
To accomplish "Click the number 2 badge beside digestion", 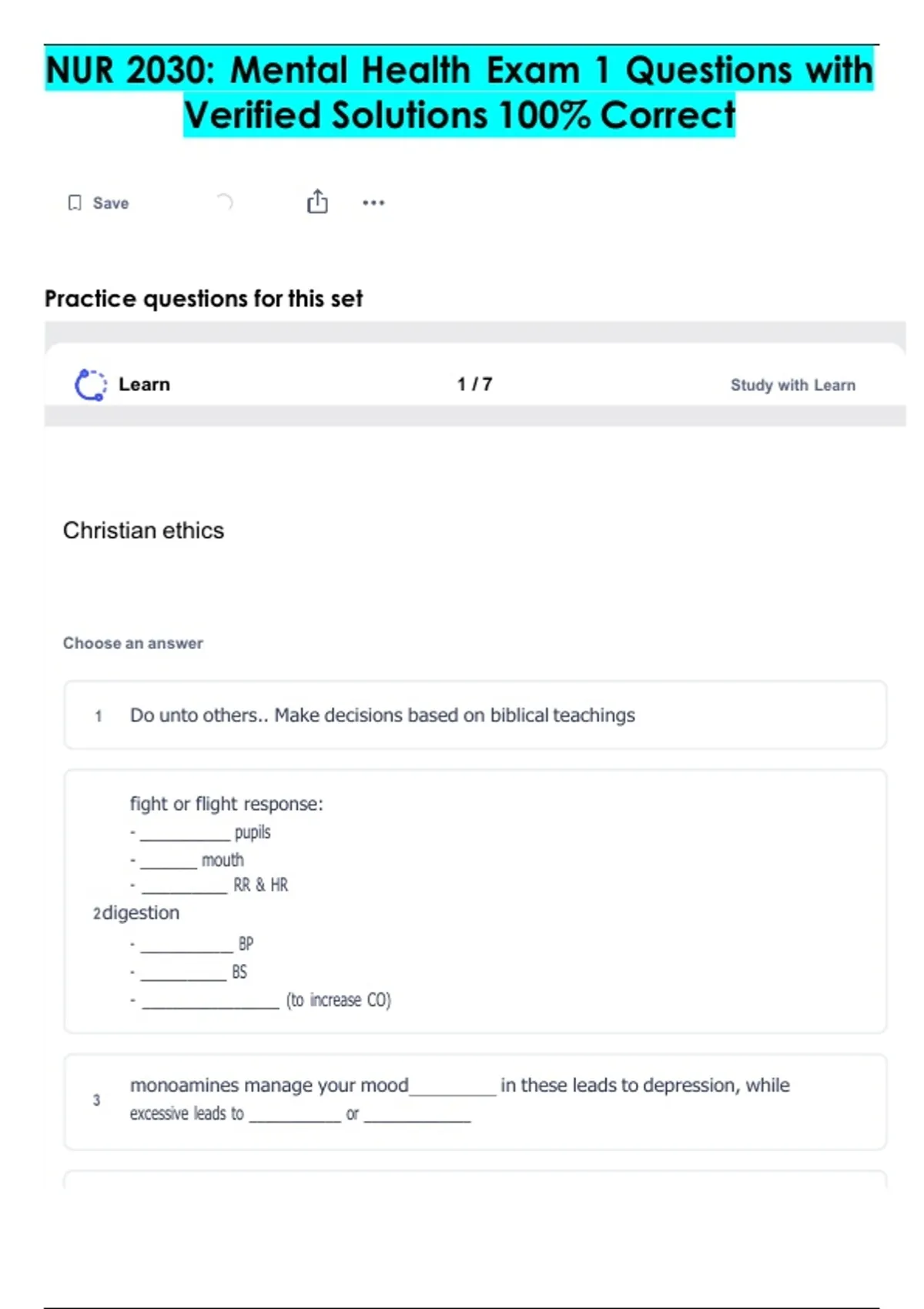I will click(x=96, y=914).
